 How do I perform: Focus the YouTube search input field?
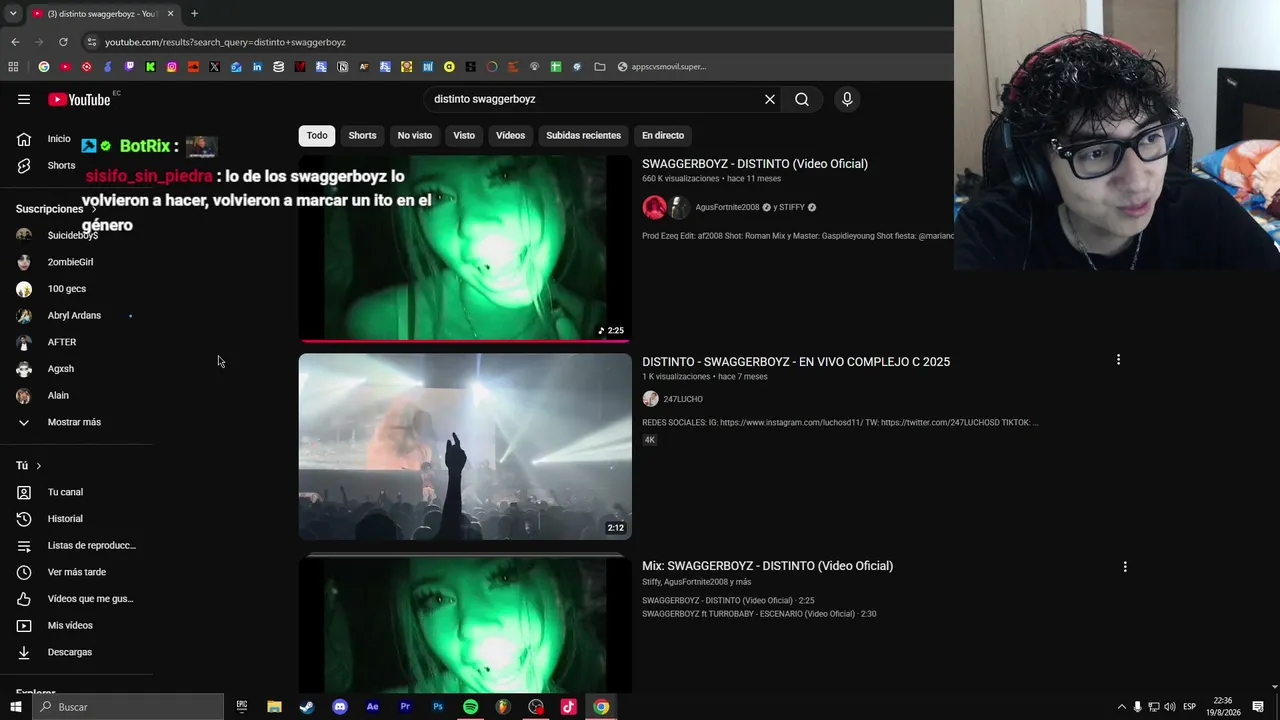[595, 99]
